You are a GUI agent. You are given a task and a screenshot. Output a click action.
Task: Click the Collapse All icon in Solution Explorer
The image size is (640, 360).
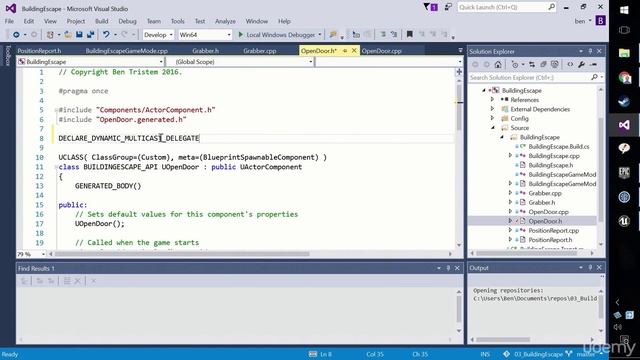pos(543,64)
